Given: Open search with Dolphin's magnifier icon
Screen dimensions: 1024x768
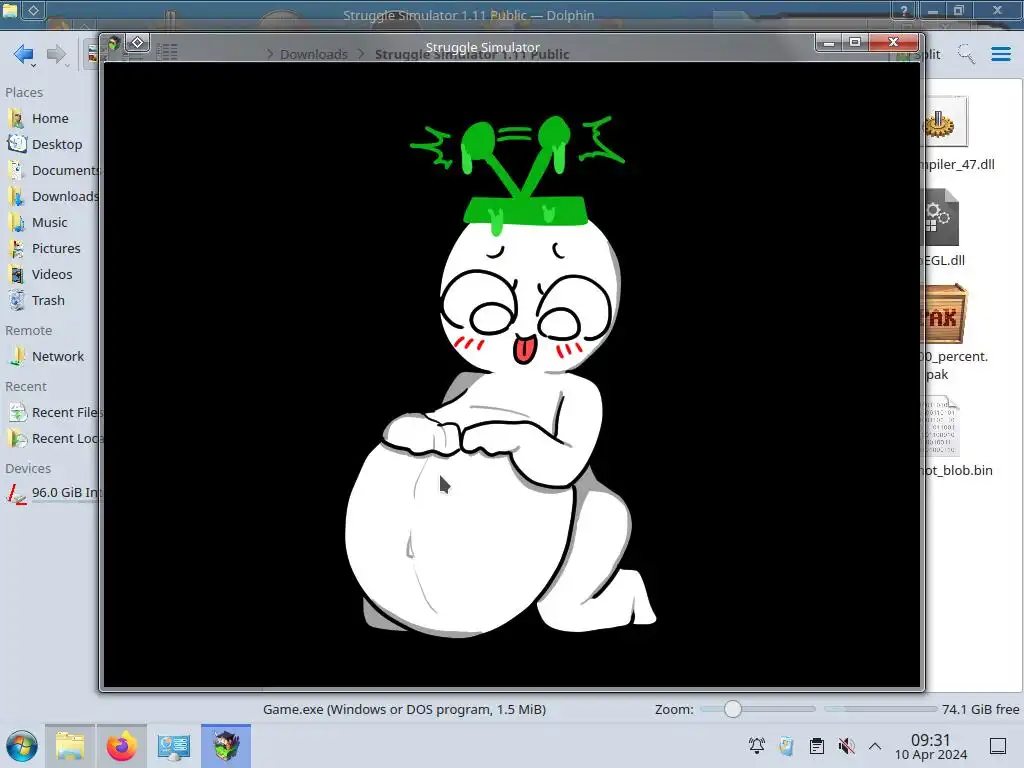Looking at the screenshot, I should [x=966, y=54].
